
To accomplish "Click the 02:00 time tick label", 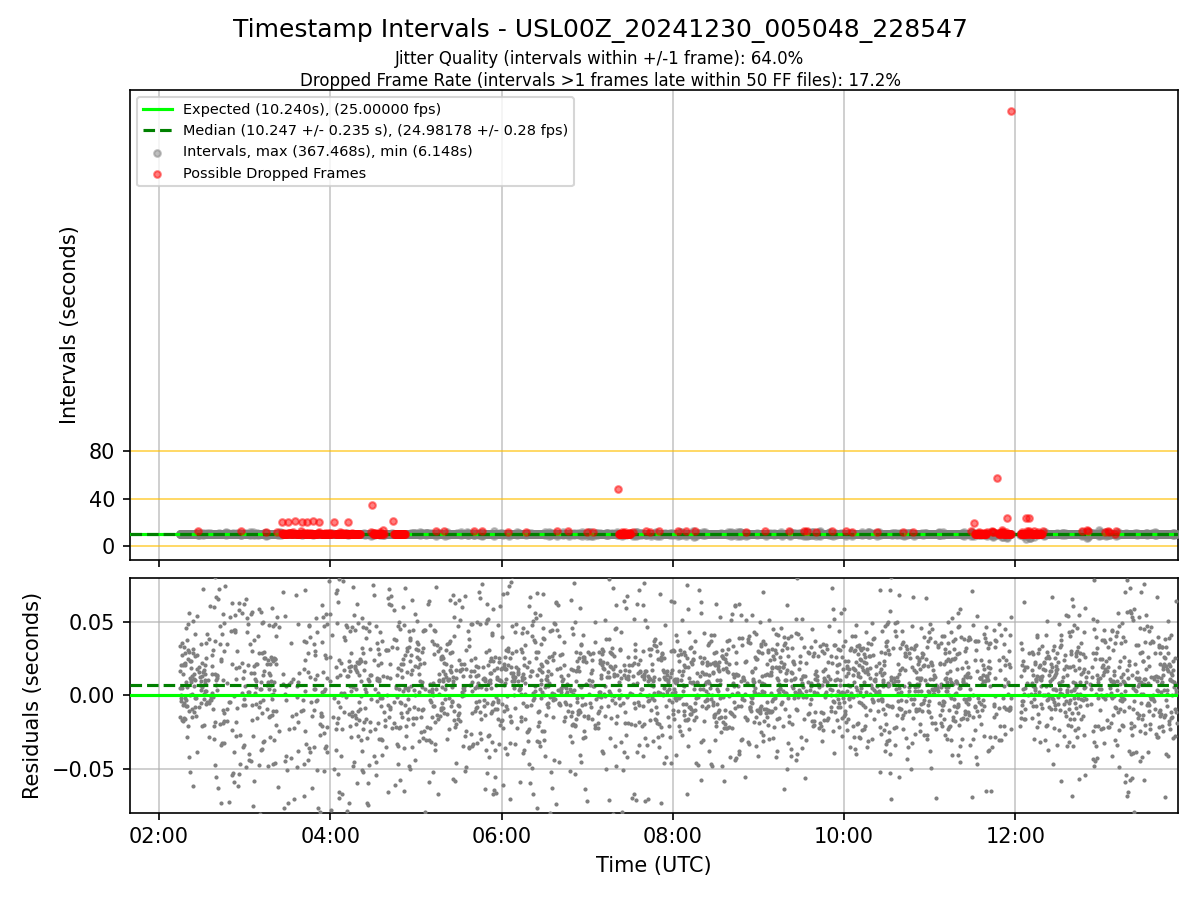I will click(x=159, y=835).
